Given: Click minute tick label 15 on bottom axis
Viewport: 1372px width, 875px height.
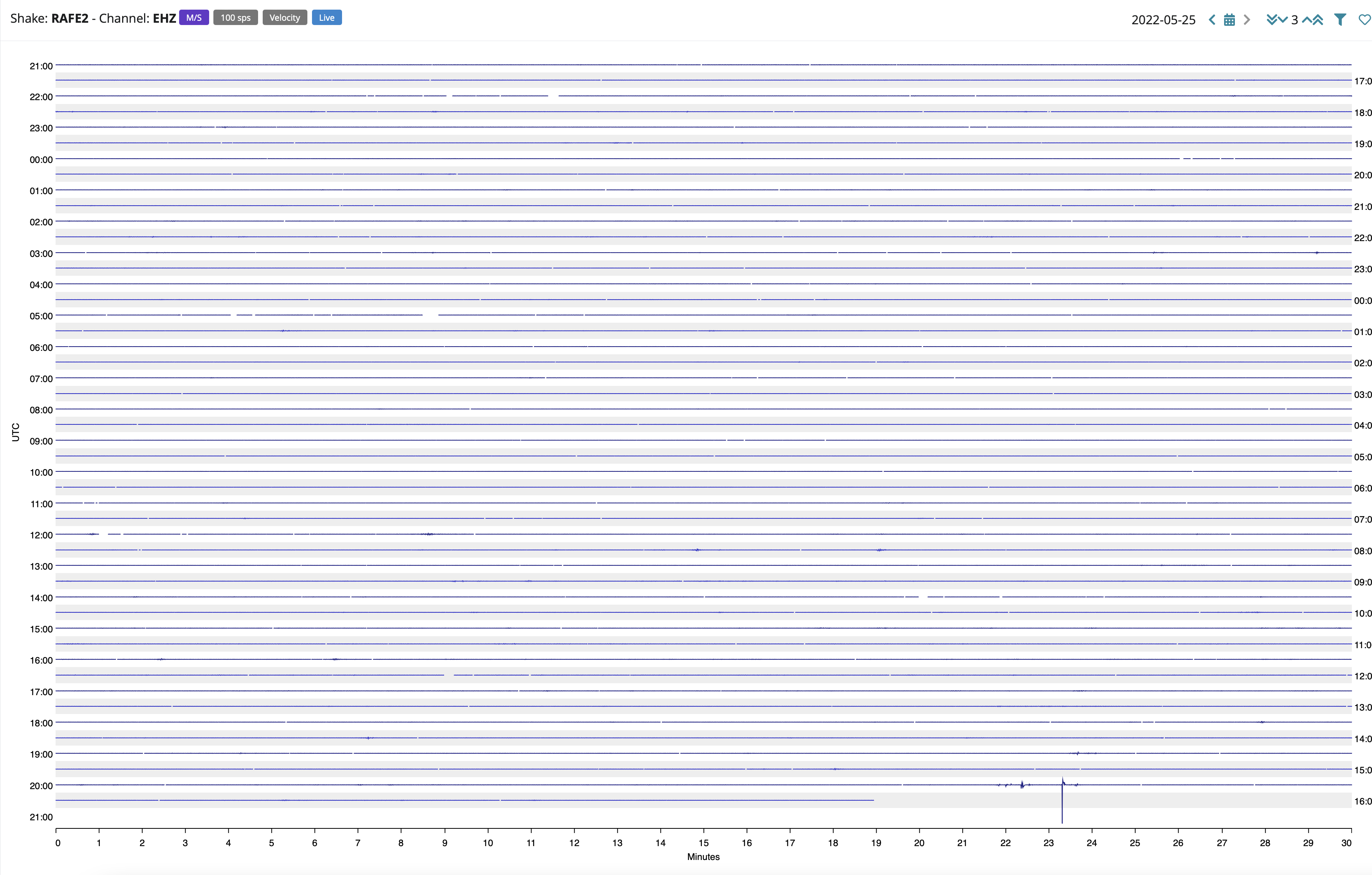Looking at the screenshot, I should click(704, 843).
